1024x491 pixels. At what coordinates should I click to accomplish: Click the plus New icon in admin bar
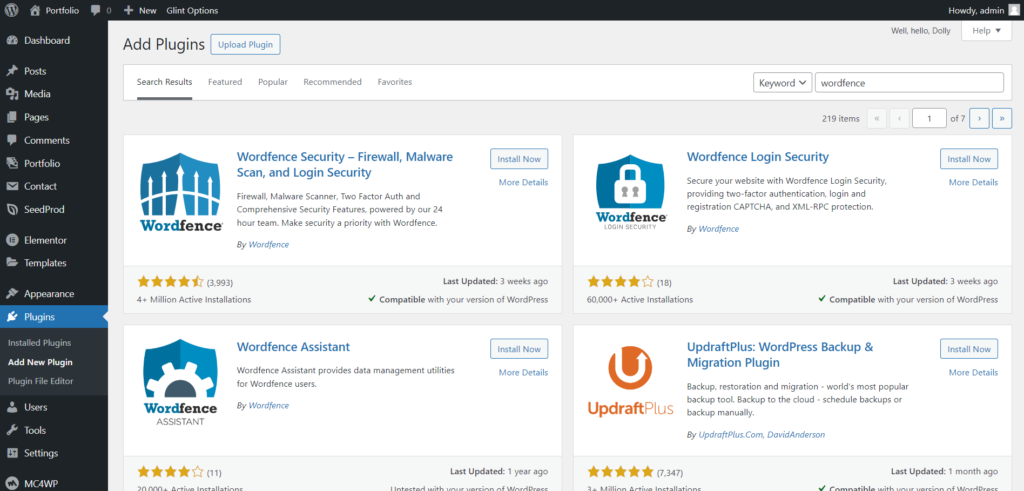click(129, 10)
